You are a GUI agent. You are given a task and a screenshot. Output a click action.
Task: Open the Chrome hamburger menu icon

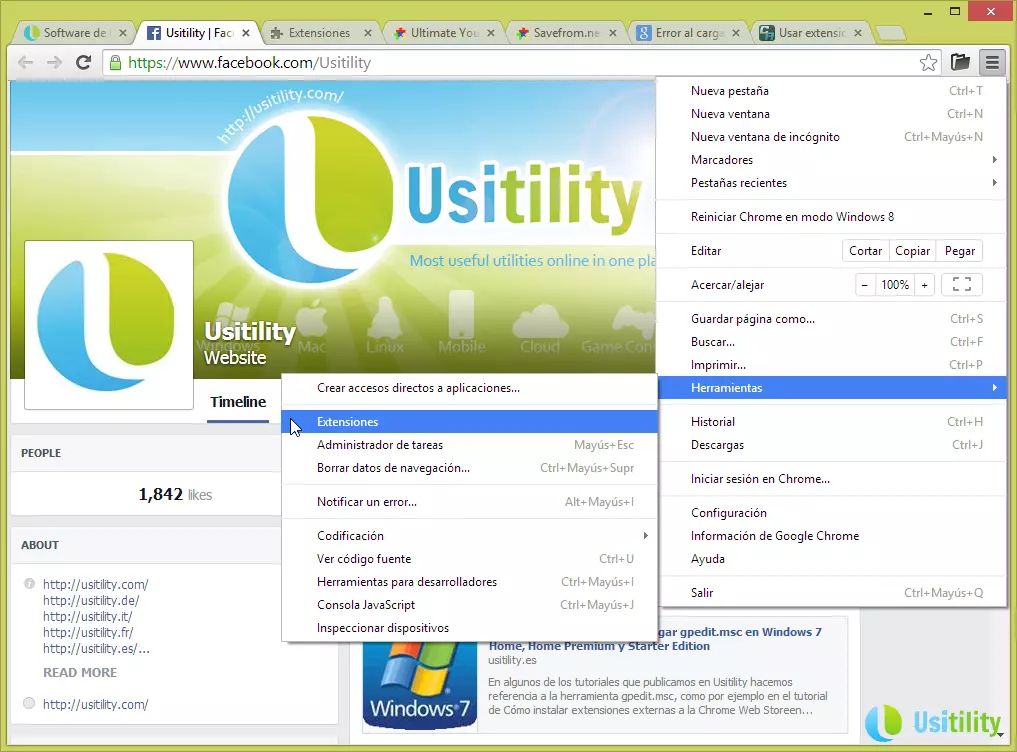991,63
